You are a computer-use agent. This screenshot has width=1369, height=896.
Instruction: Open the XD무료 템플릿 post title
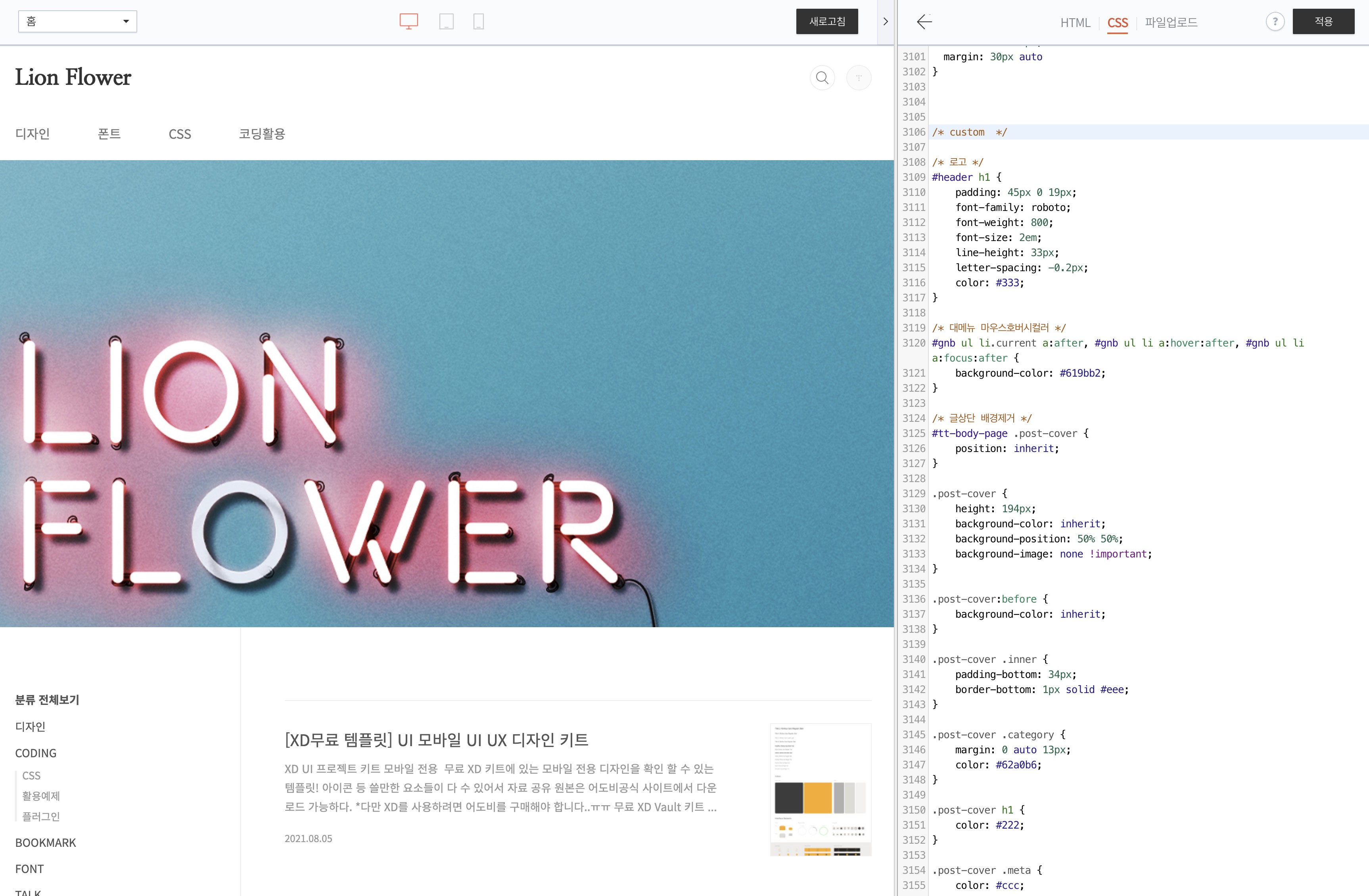(436, 739)
